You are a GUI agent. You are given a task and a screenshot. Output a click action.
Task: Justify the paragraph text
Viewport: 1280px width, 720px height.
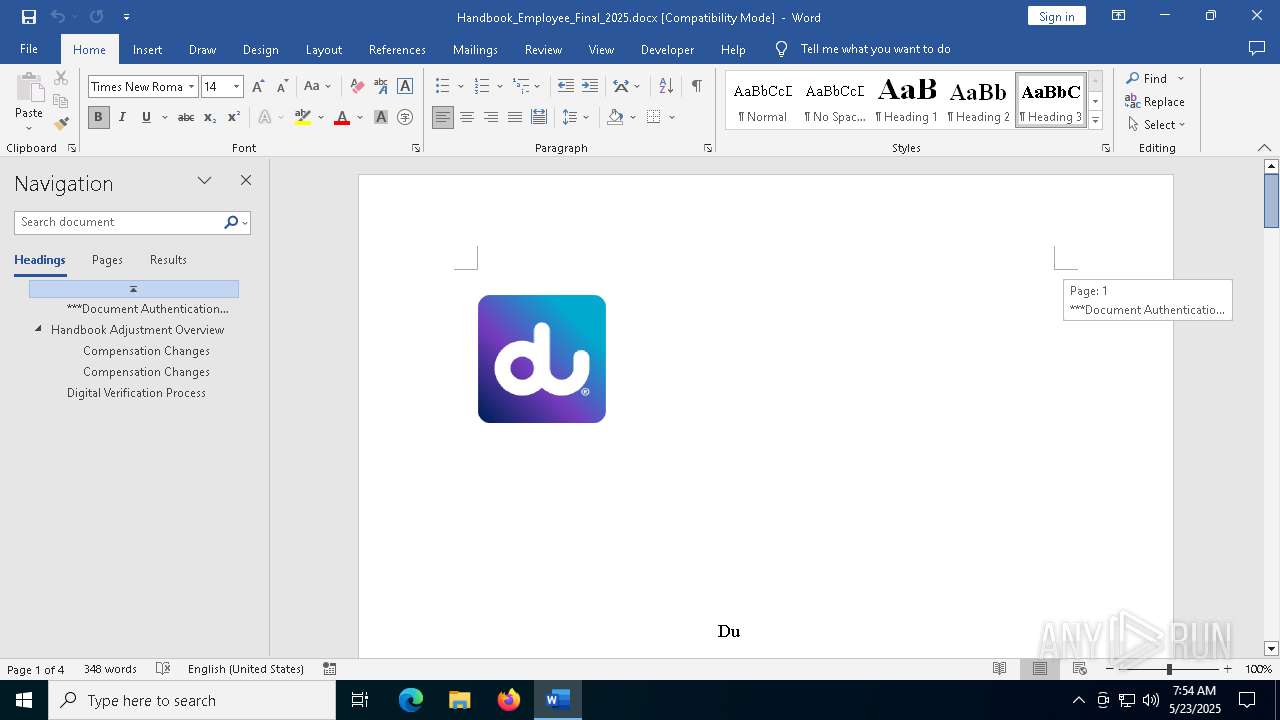coord(515,117)
